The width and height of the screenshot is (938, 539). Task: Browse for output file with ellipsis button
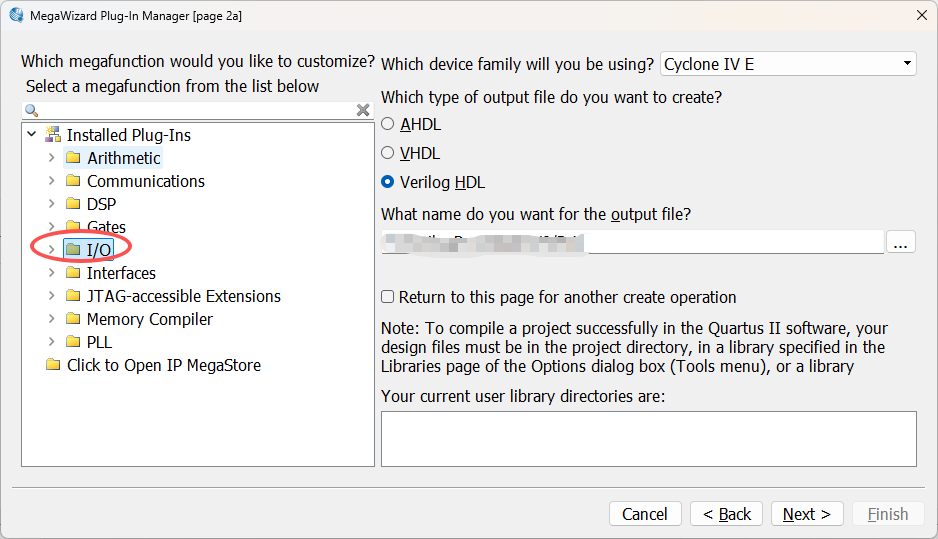coord(900,242)
